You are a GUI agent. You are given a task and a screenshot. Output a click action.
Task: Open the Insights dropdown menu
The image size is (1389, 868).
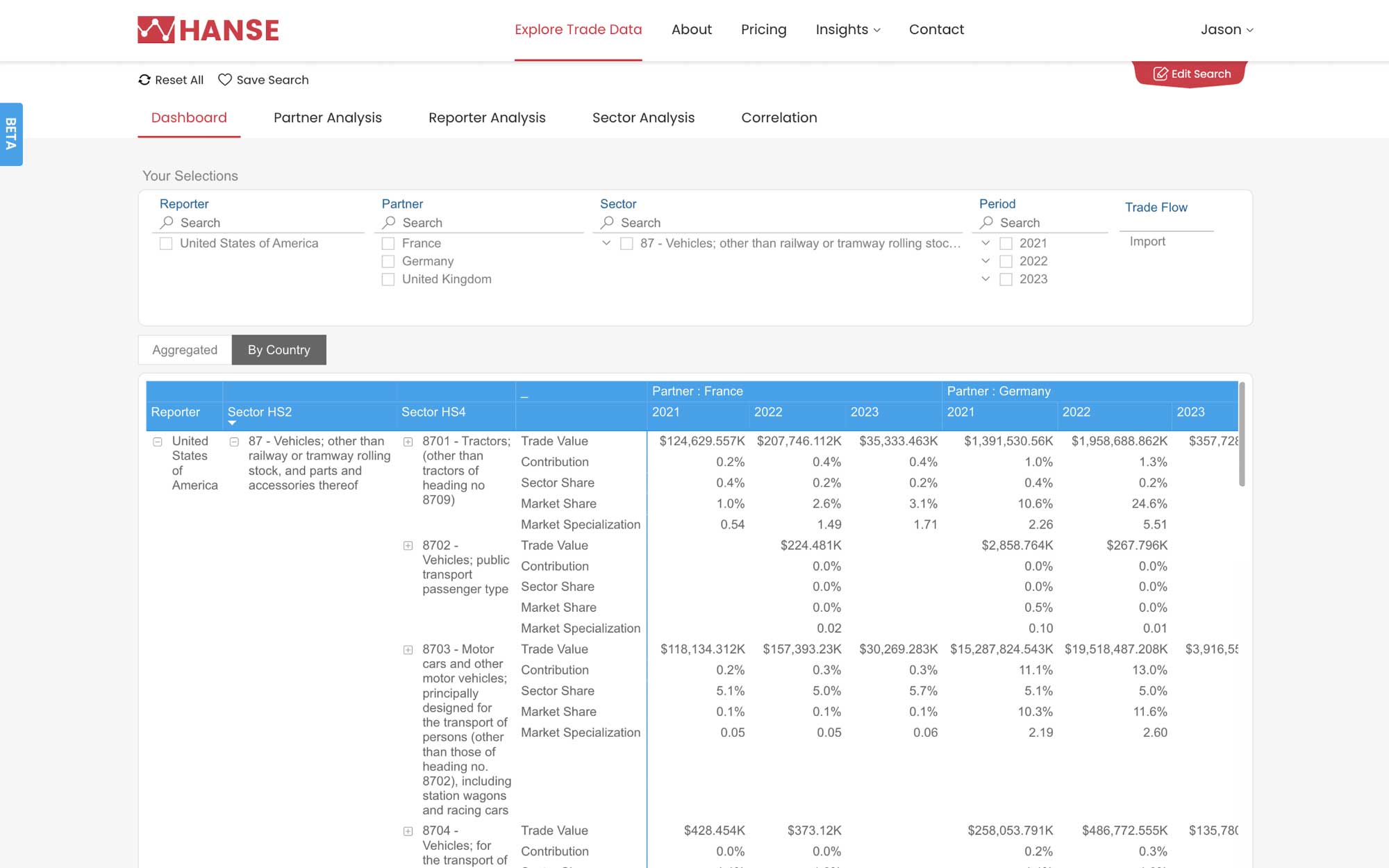(x=847, y=30)
